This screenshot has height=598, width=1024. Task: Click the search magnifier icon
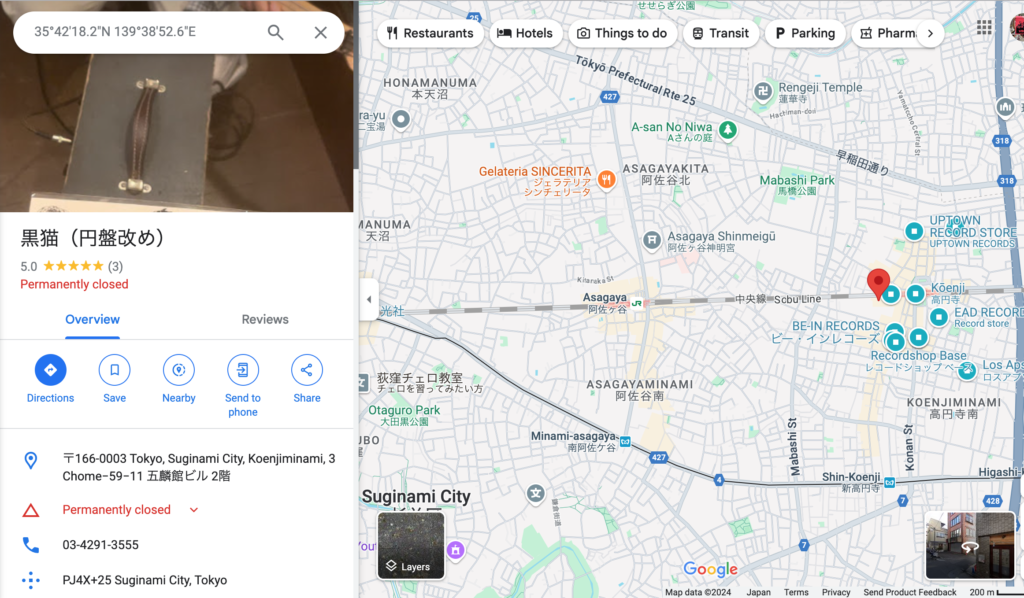tap(276, 32)
